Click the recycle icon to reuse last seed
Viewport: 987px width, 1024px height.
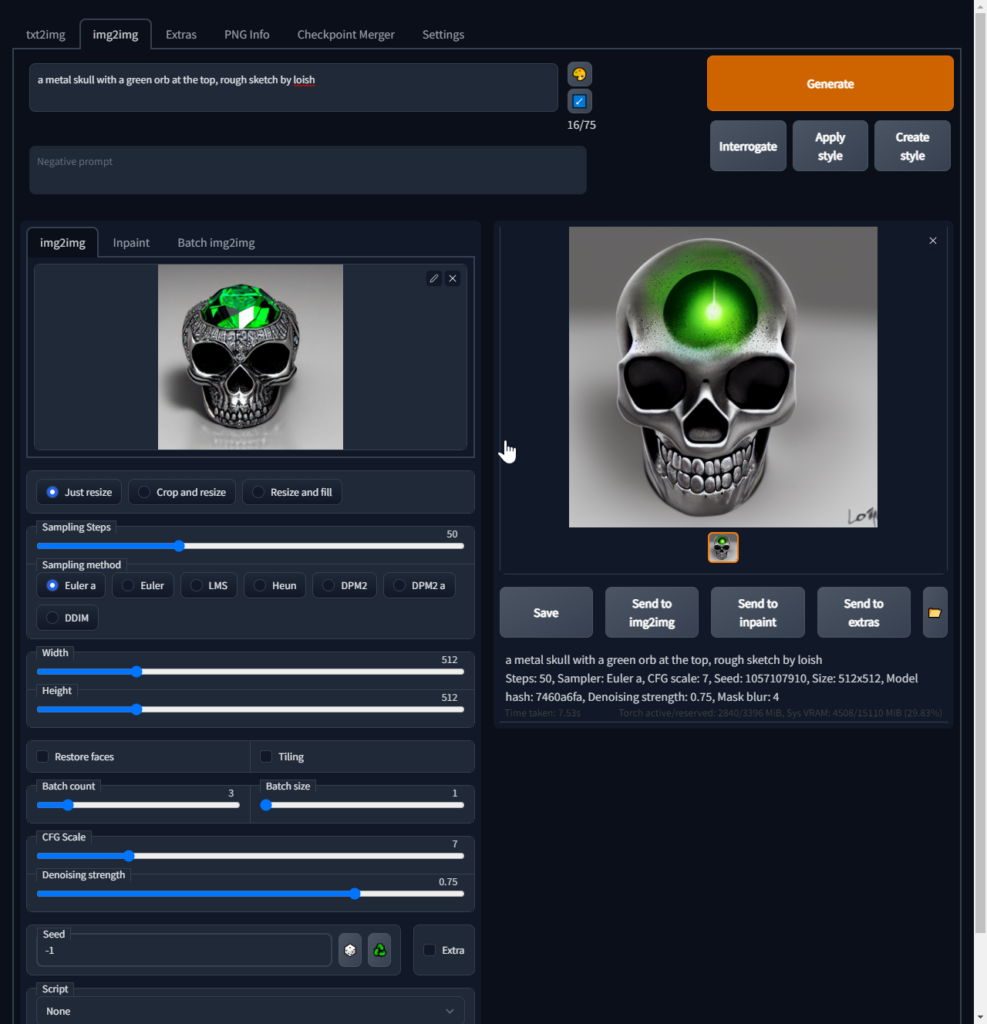pyautogui.click(x=379, y=949)
